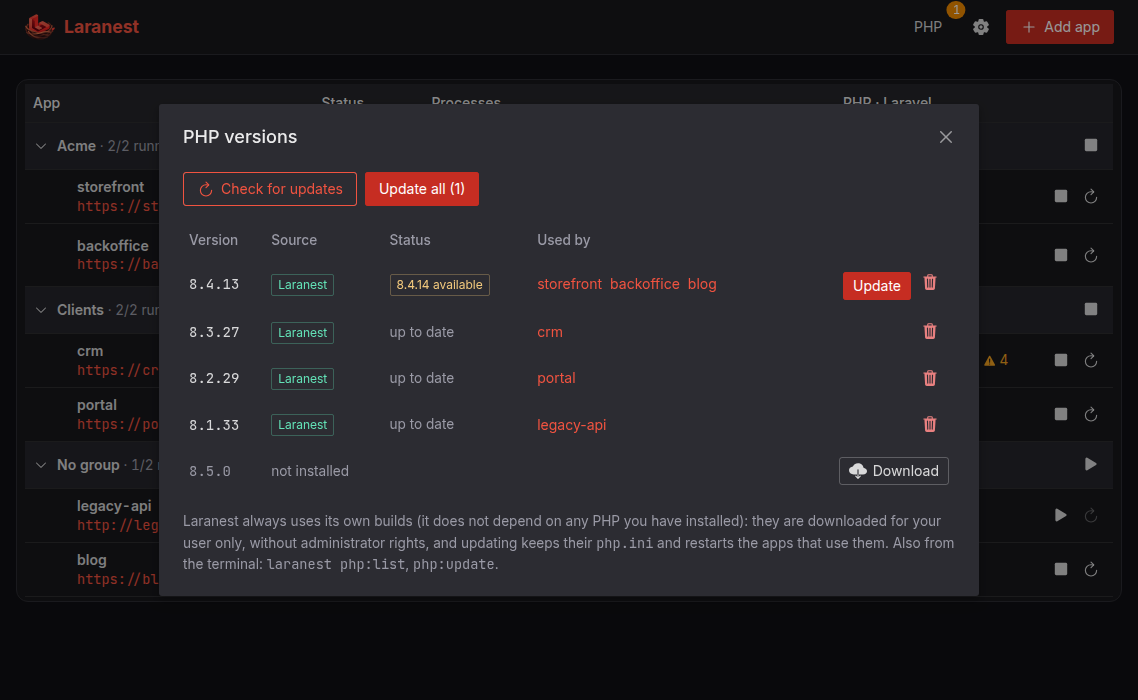1138x700 pixels.
Task: Stop all apps in Clients group
Action: coord(1090,309)
